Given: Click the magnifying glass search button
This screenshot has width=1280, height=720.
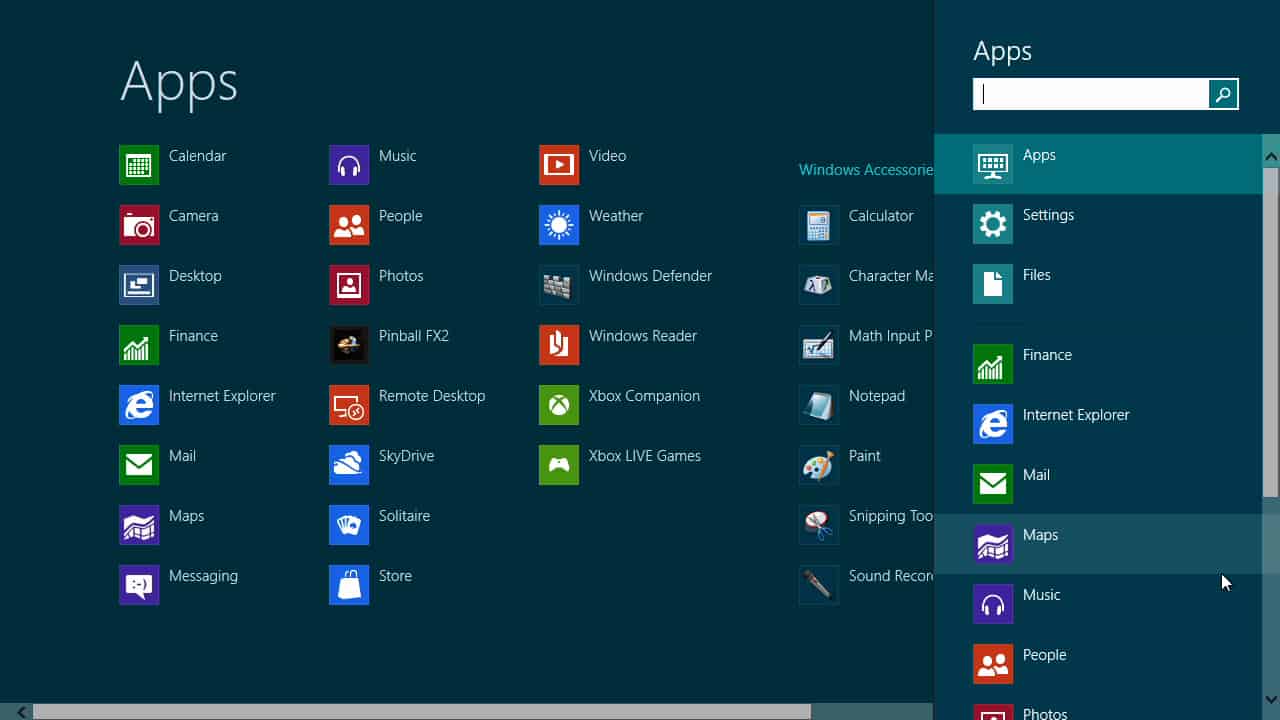Looking at the screenshot, I should (x=1223, y=94).
